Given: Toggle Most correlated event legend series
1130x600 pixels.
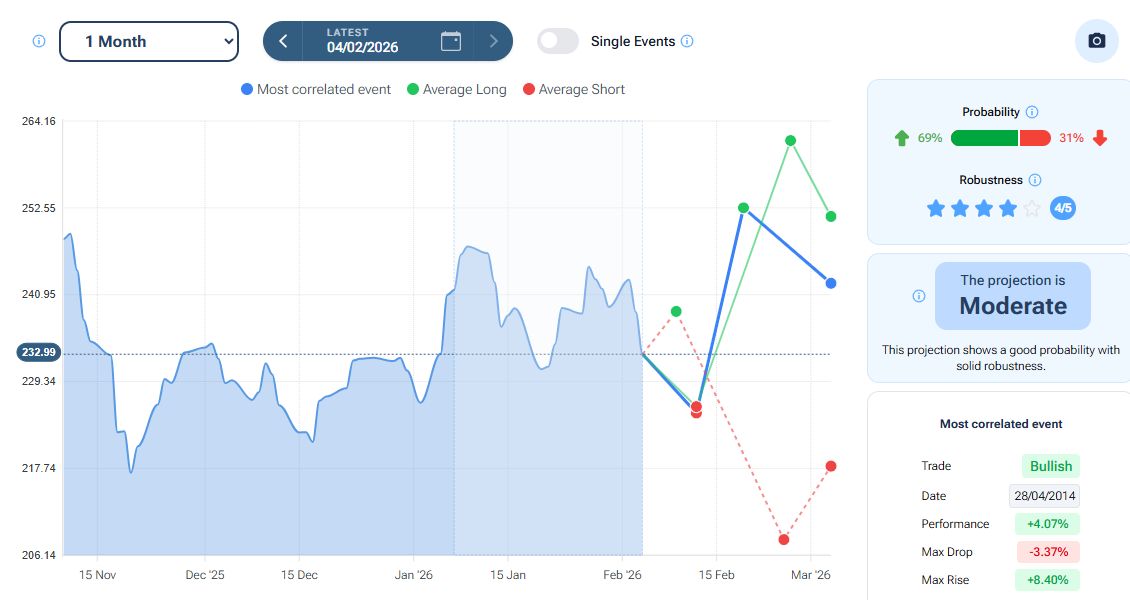Looking at the screenshot, I should pyautogui.click(x=316, y=89).
